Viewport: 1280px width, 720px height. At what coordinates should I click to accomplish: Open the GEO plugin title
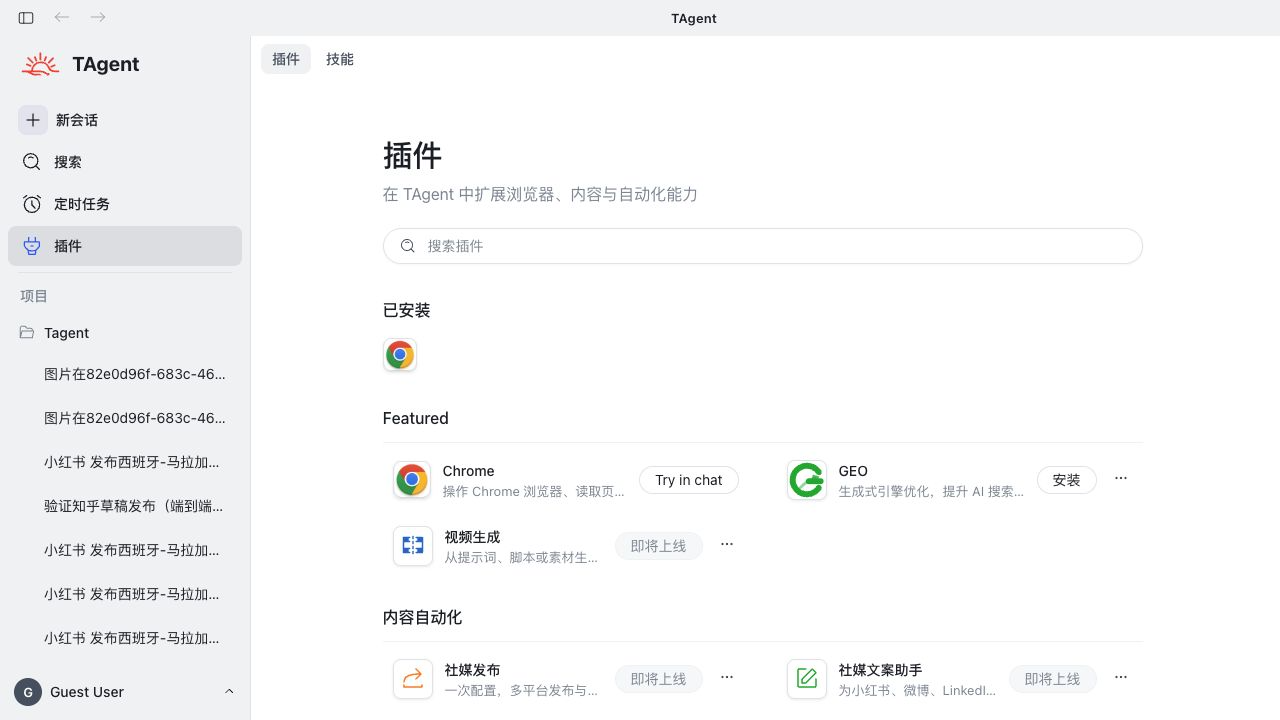853,471
